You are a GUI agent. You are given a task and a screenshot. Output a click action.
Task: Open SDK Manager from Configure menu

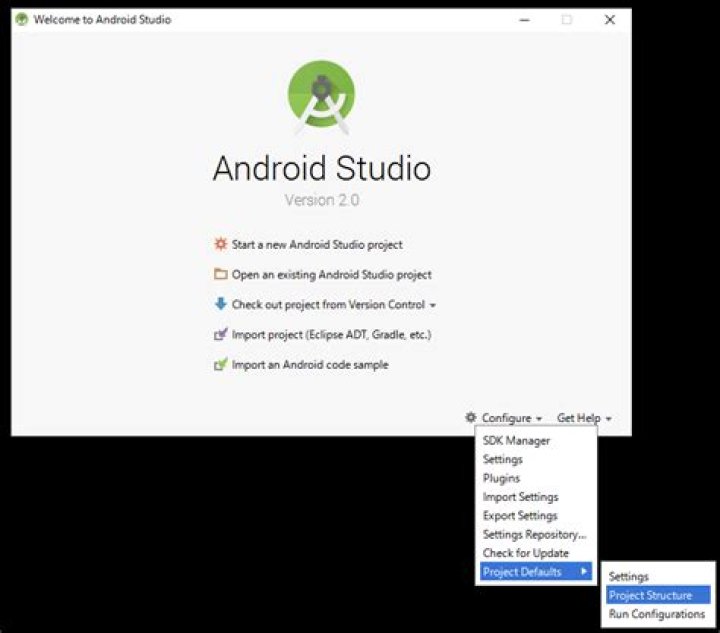click(516, 441)
